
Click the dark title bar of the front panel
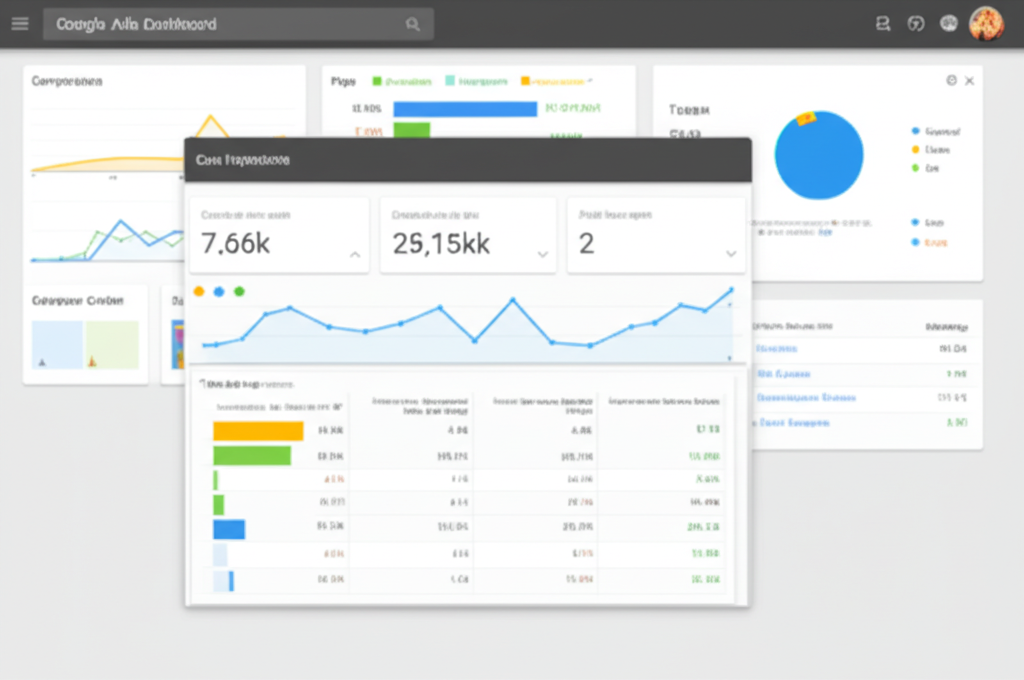467,159
